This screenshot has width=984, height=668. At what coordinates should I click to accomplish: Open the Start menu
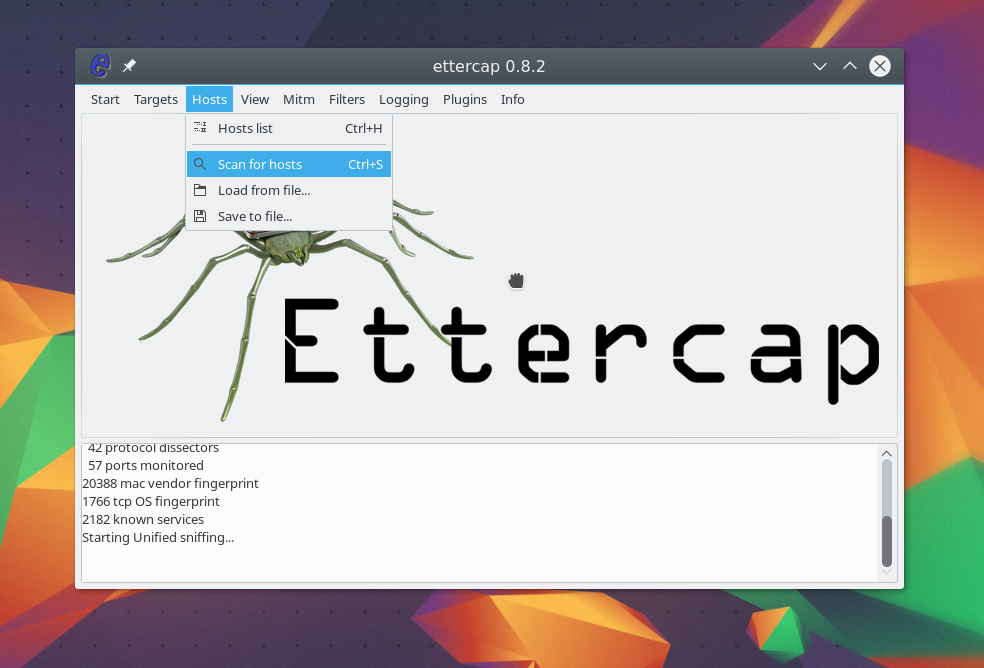click(105, 99)
